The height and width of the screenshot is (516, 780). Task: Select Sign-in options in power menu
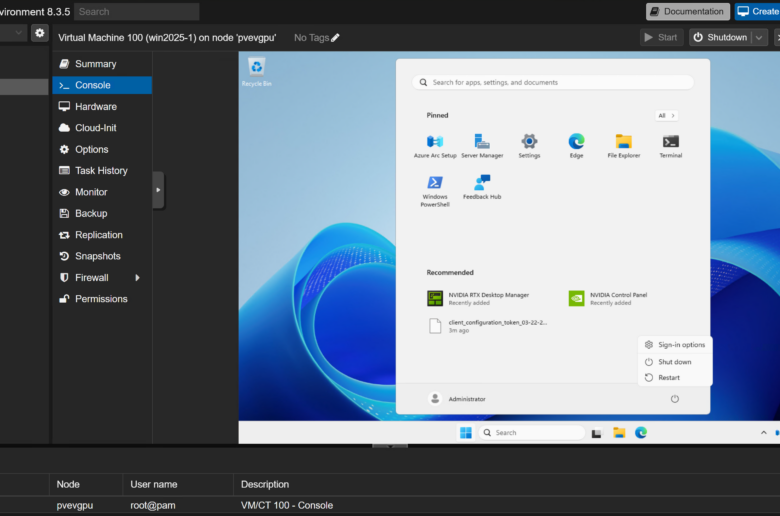point(675,345)
